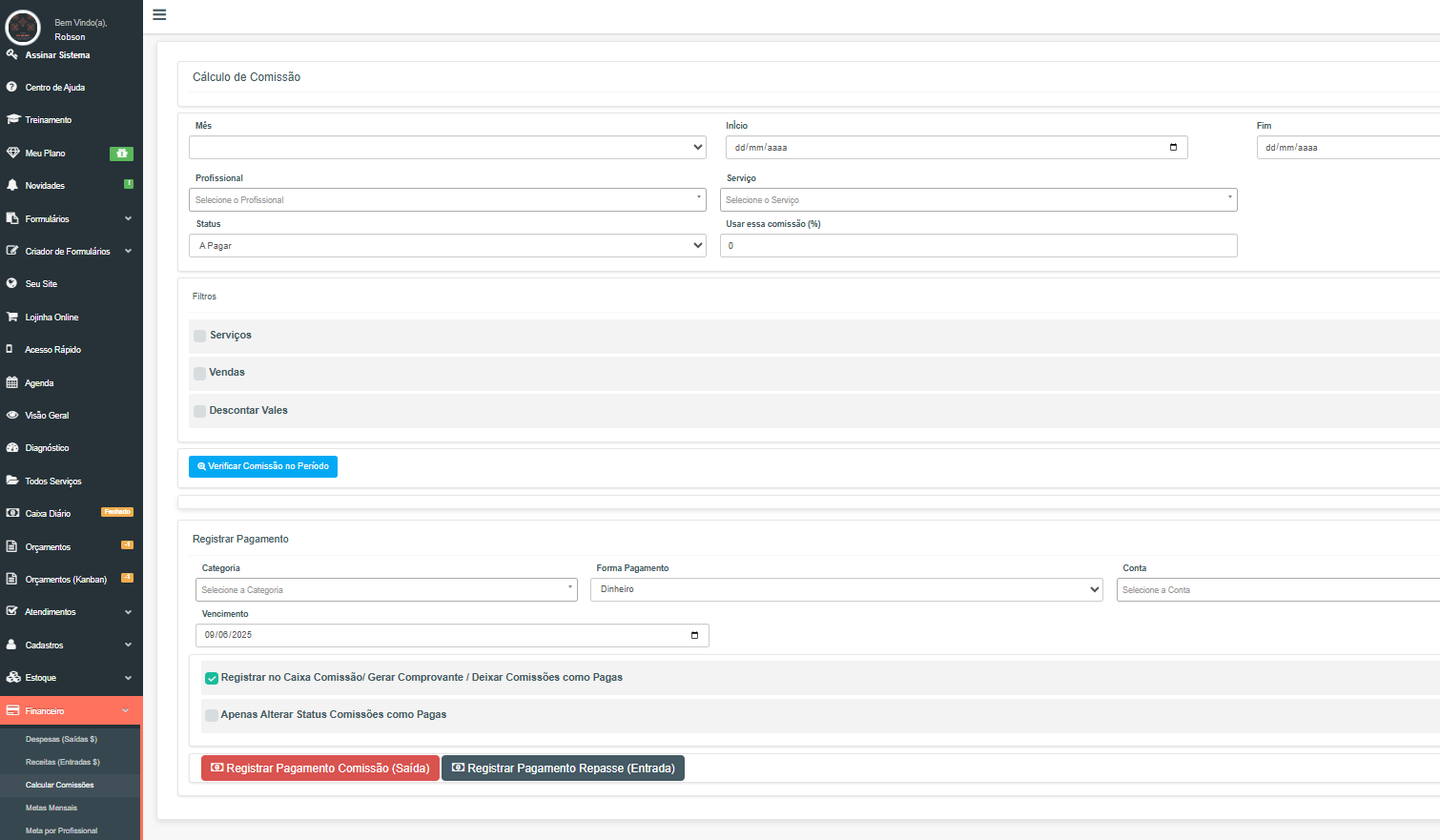
Task: Check the Descontar Vales filter
Action: [x=199, y=411]
